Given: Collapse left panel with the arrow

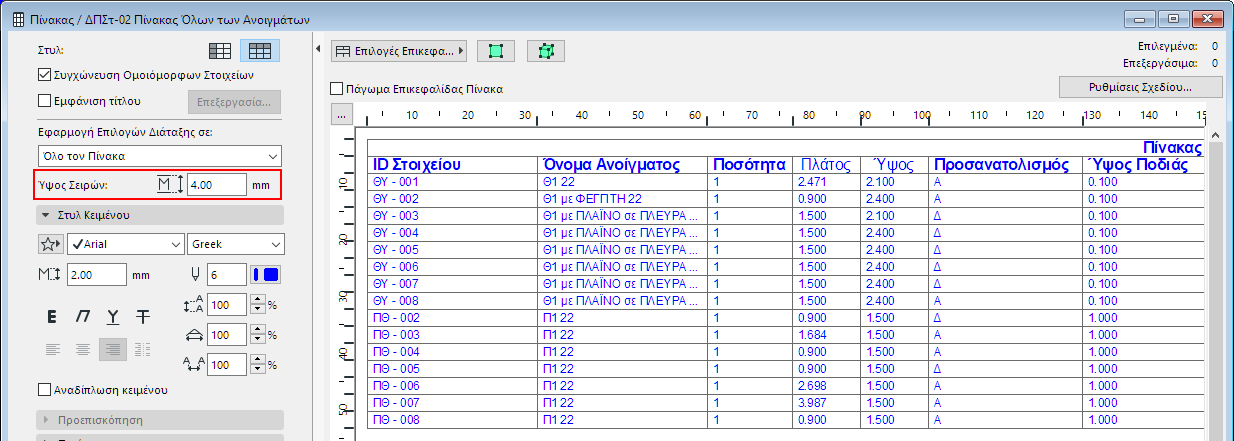Looking at the screenshot, I should (x=318, y=48).
